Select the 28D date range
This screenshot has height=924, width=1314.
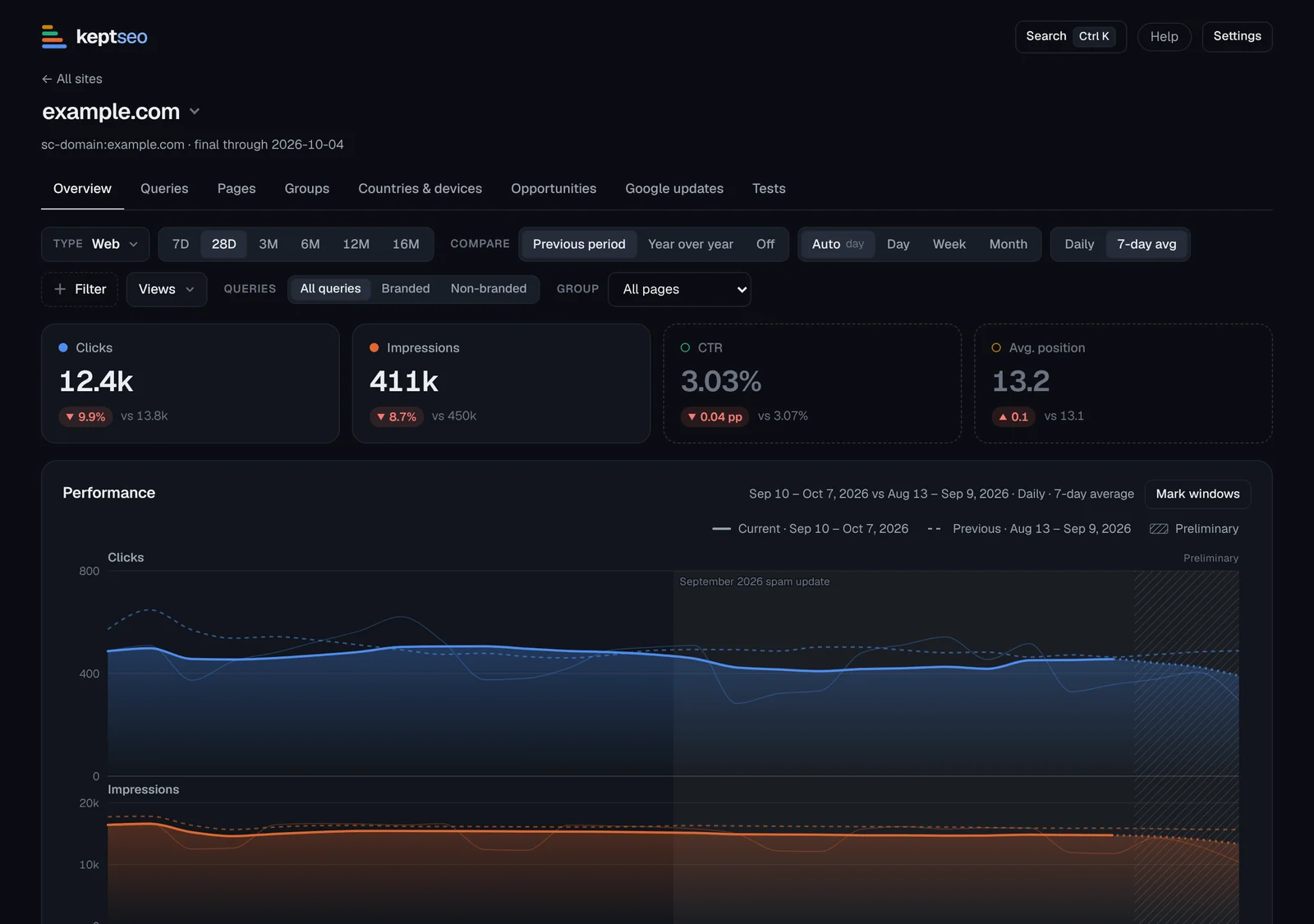pos(223,244)
